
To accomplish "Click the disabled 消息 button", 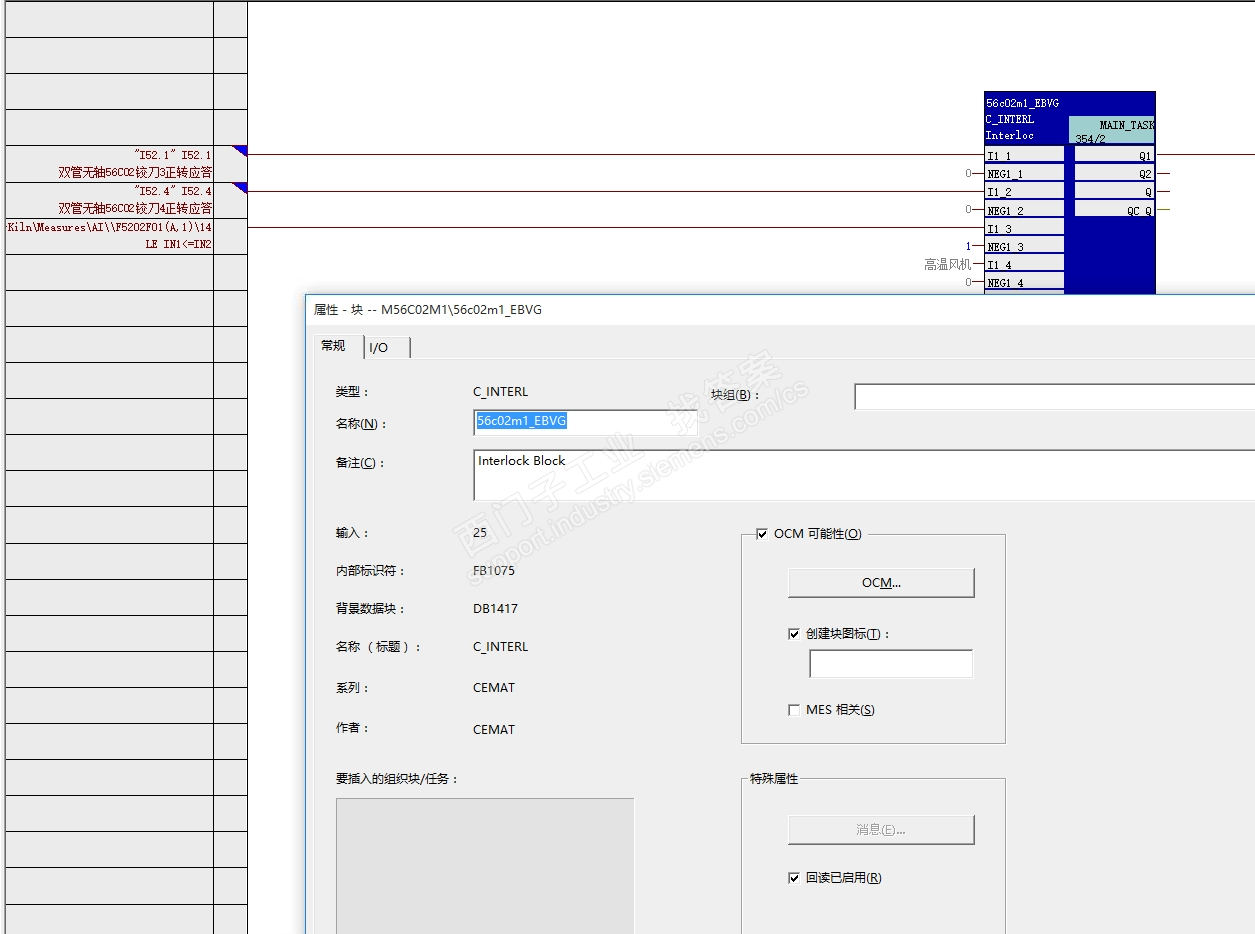I will click(881, 830).
